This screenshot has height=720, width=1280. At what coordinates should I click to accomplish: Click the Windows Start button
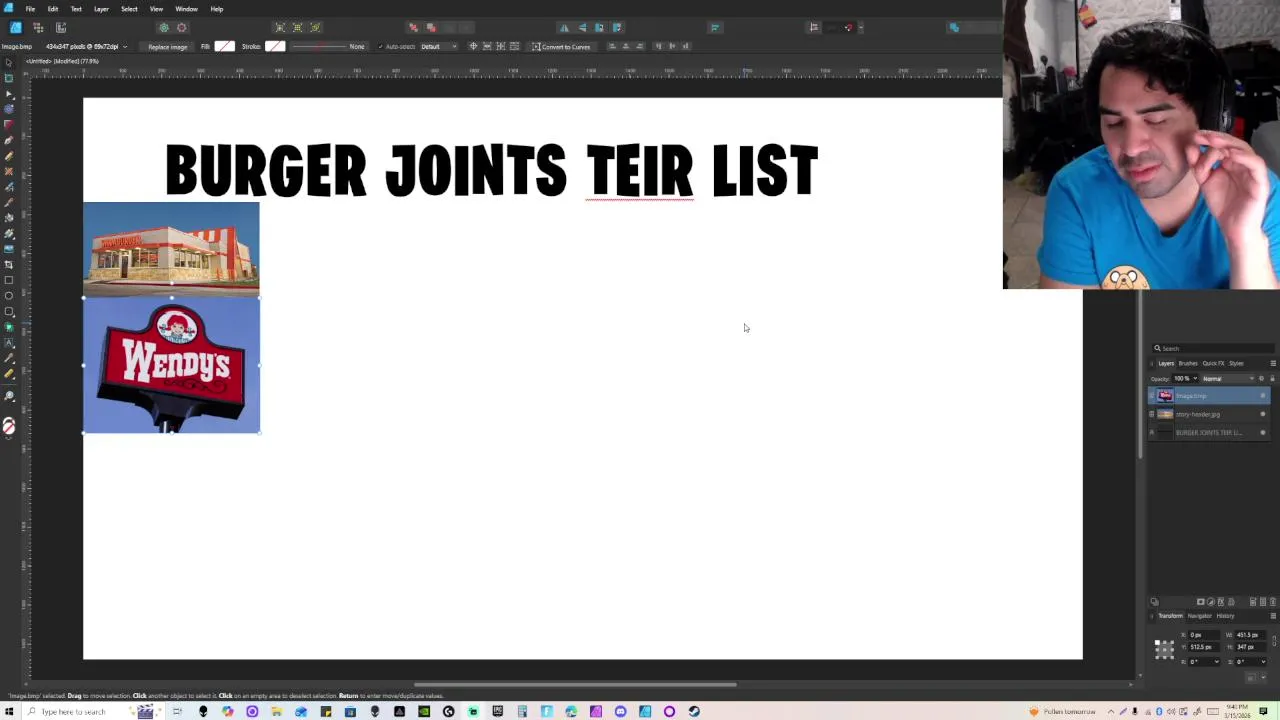pyautogui.click(x=9, y=712)
